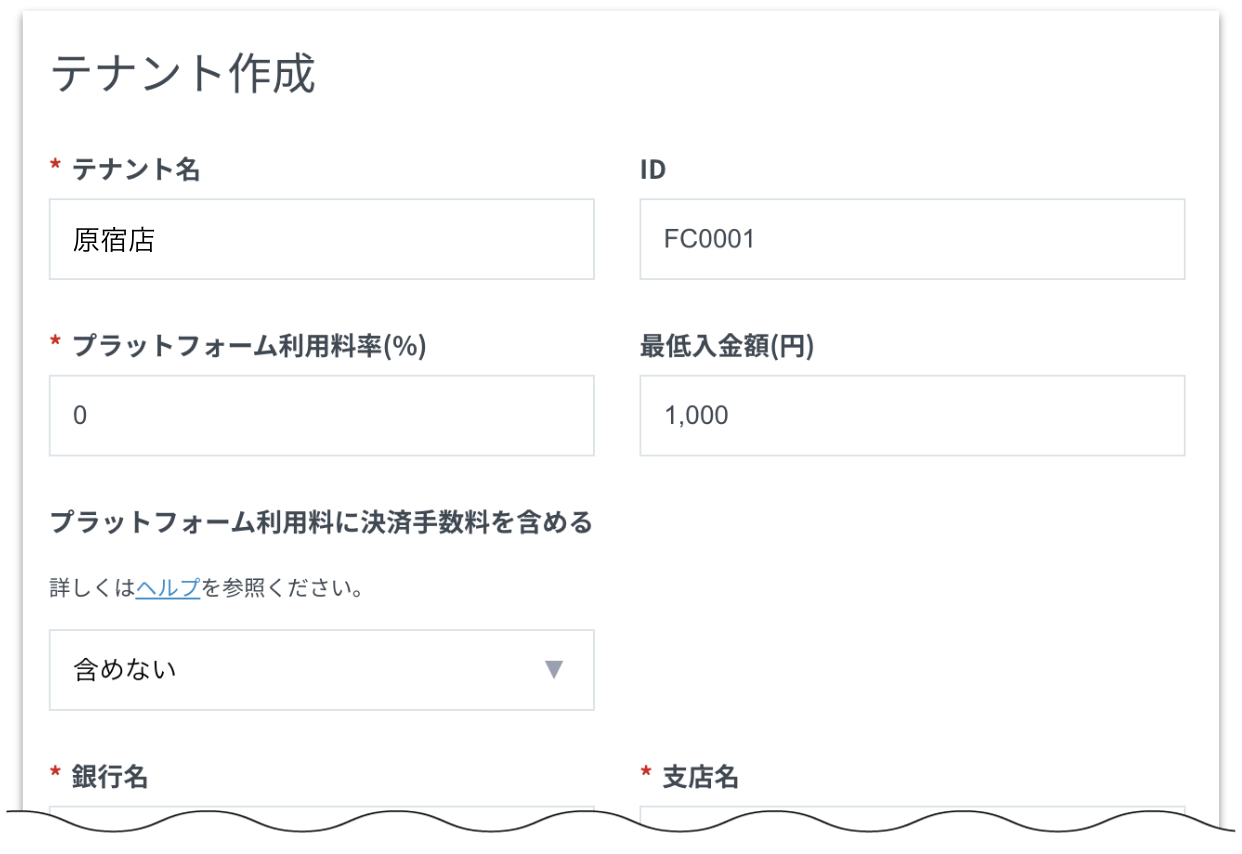
Task: Click the required asterisk beside 支店名
Action: 646,775
